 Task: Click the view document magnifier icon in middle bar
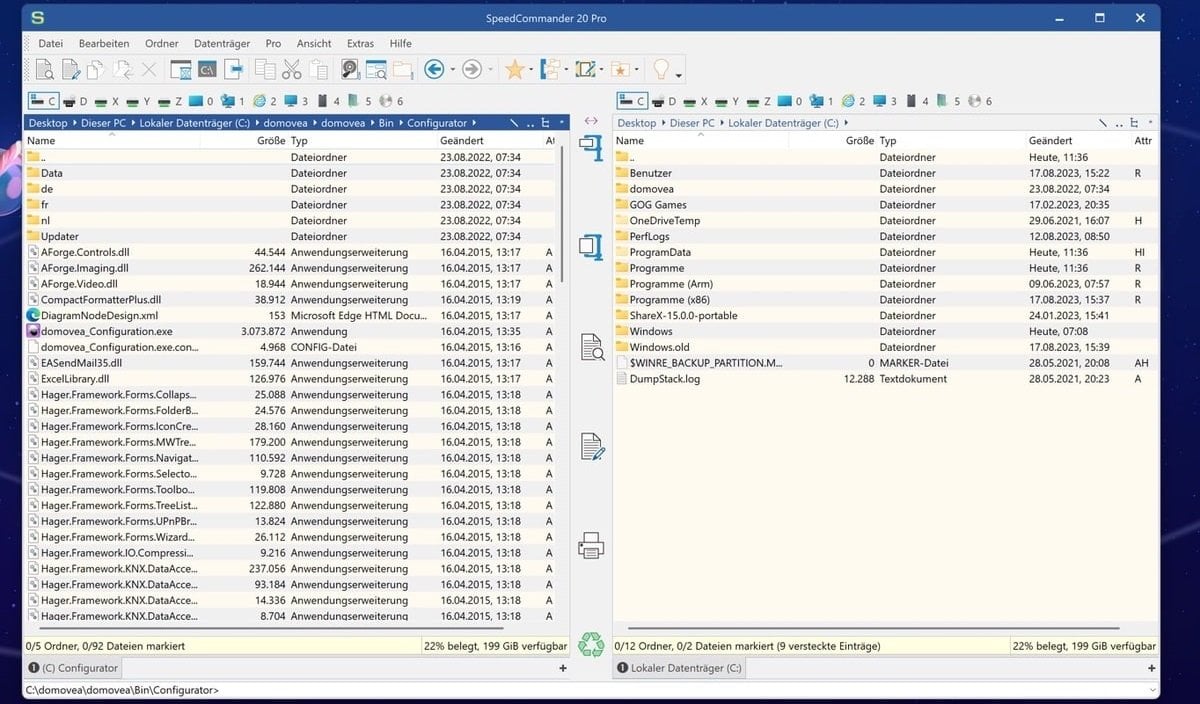click(592, 347)
